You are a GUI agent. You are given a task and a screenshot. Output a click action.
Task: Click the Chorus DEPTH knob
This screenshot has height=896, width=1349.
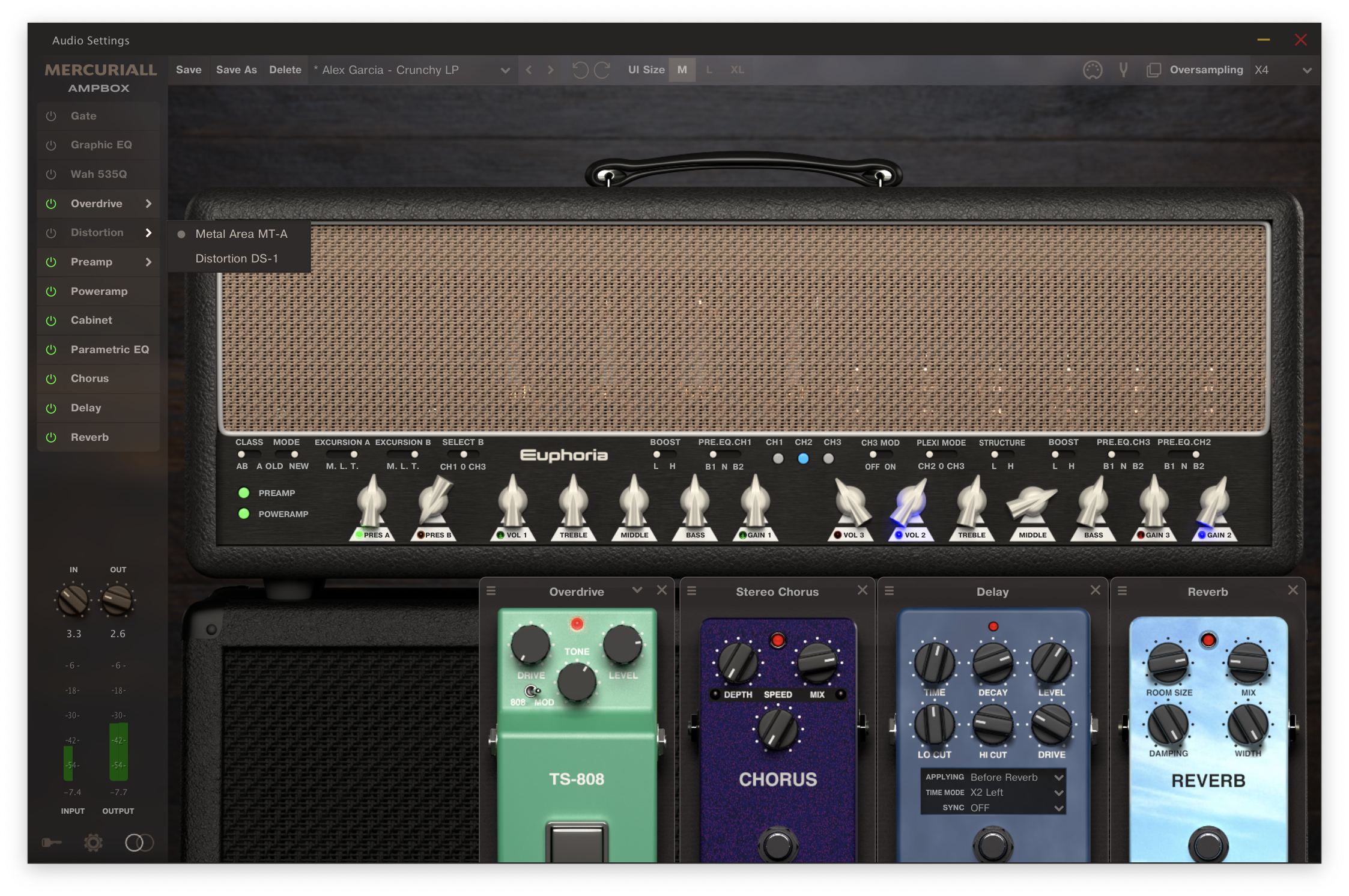pos(738,662)
